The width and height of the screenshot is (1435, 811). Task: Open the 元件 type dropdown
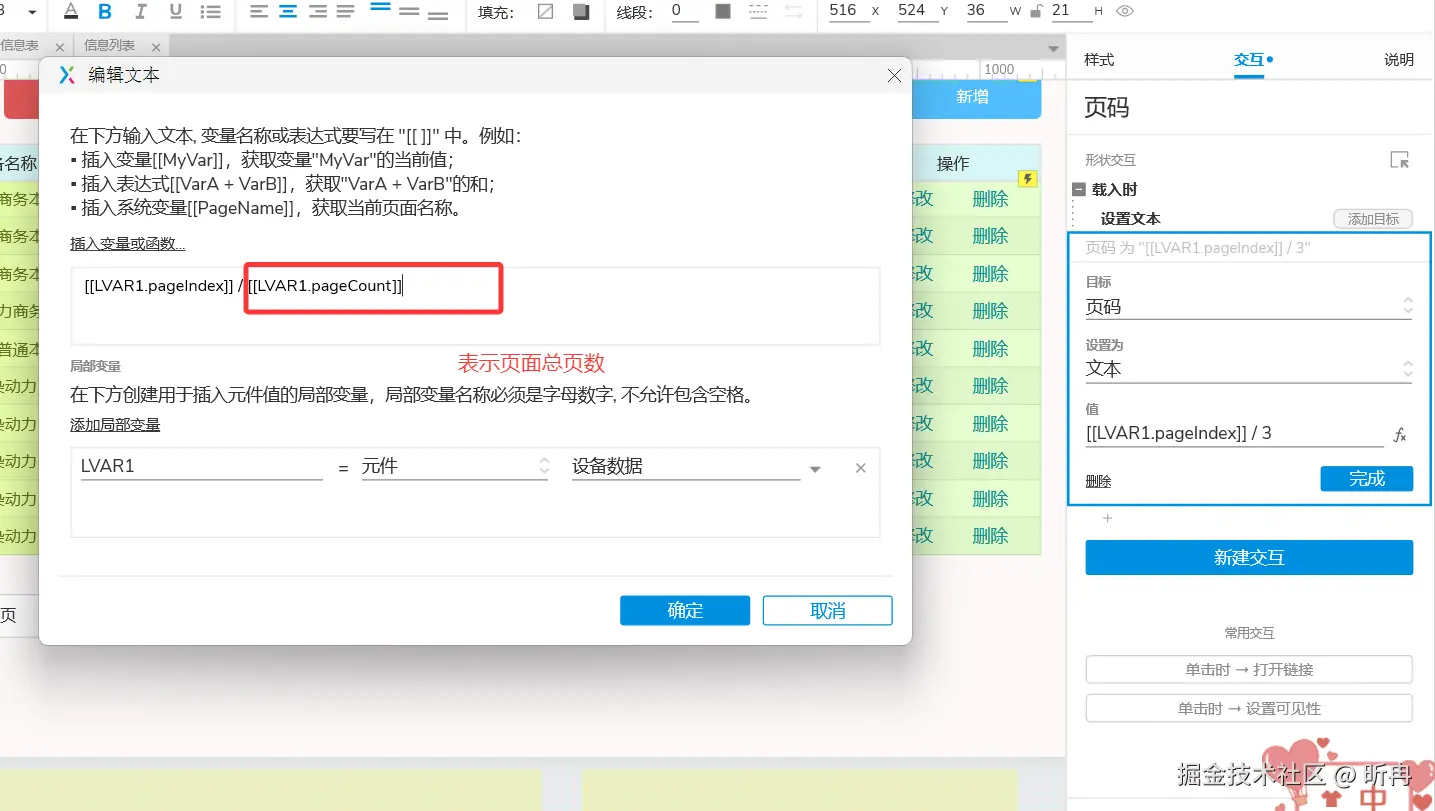pos(455,467)
